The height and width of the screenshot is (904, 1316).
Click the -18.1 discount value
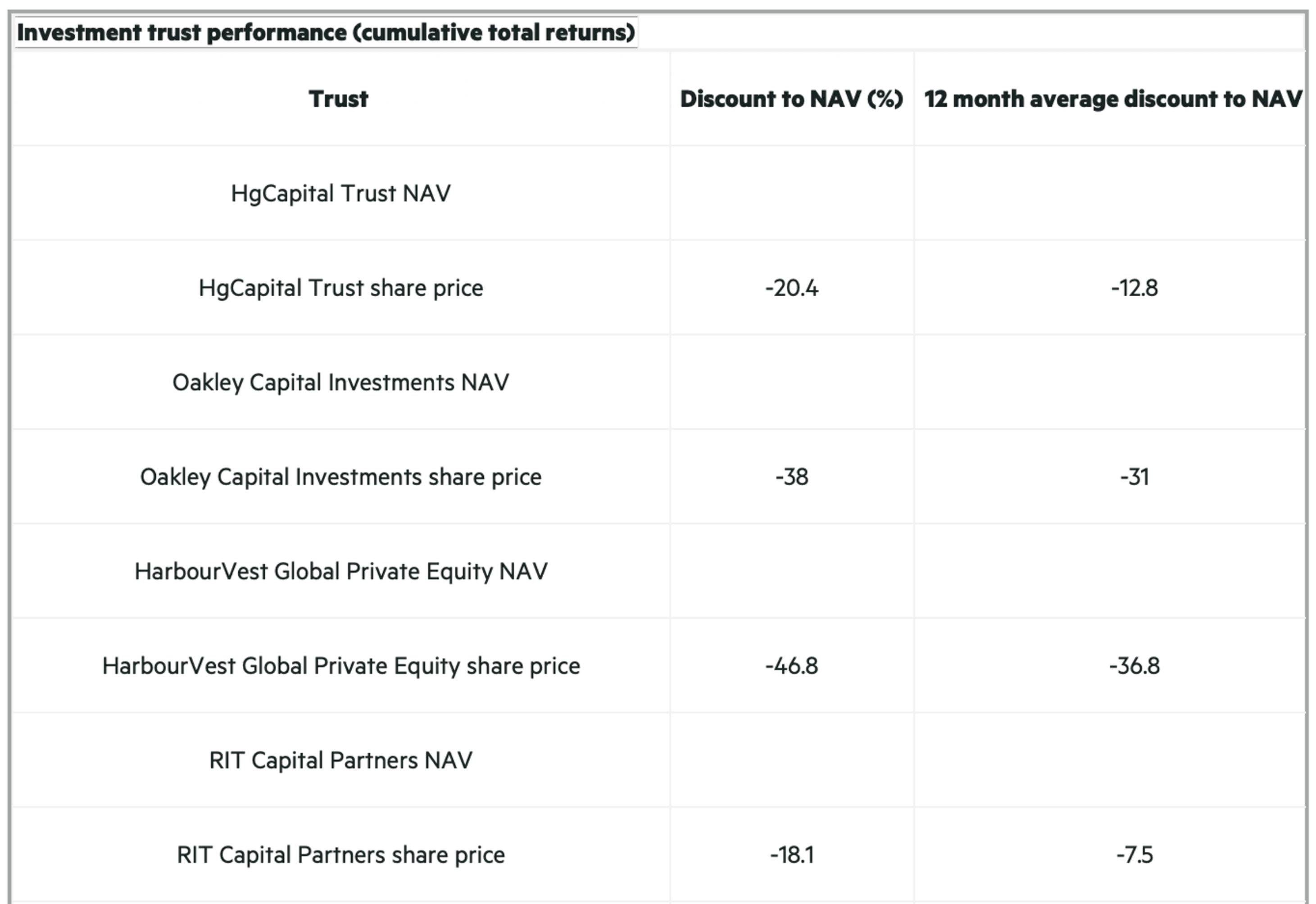791,855
